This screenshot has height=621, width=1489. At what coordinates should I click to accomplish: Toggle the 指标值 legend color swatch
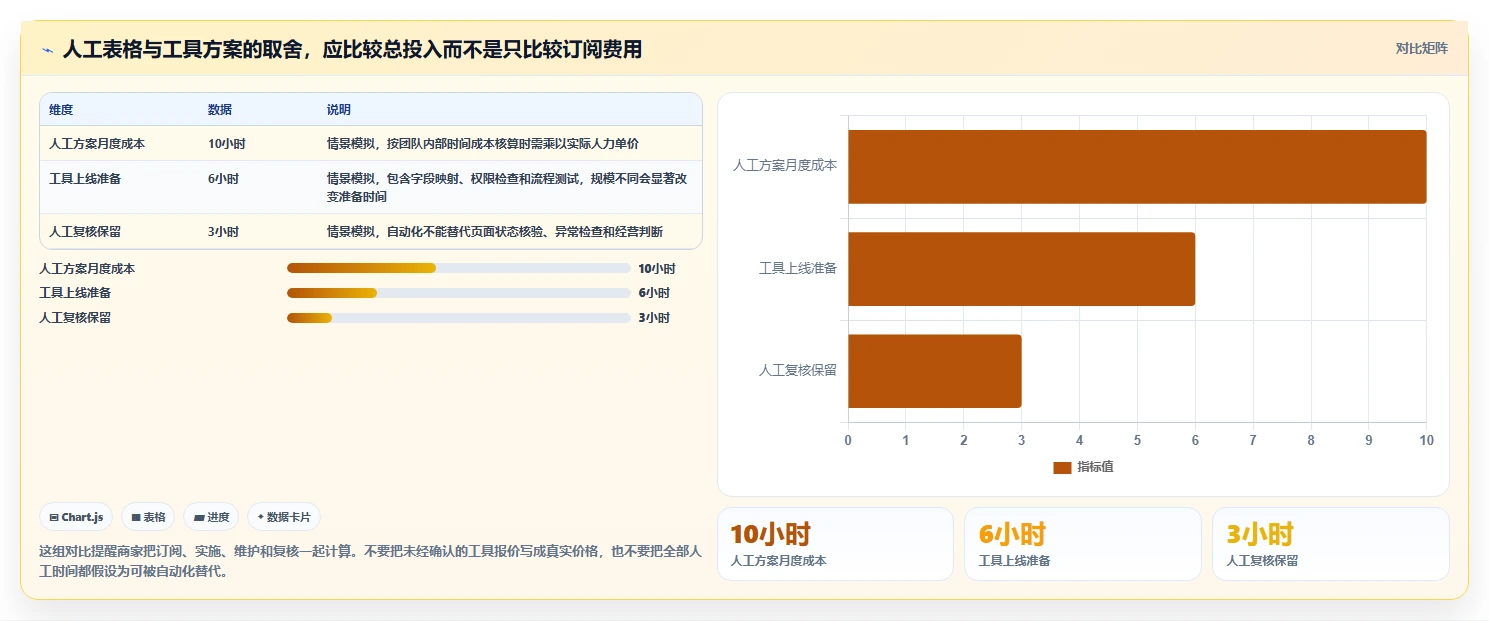(x=1062, y=468)
